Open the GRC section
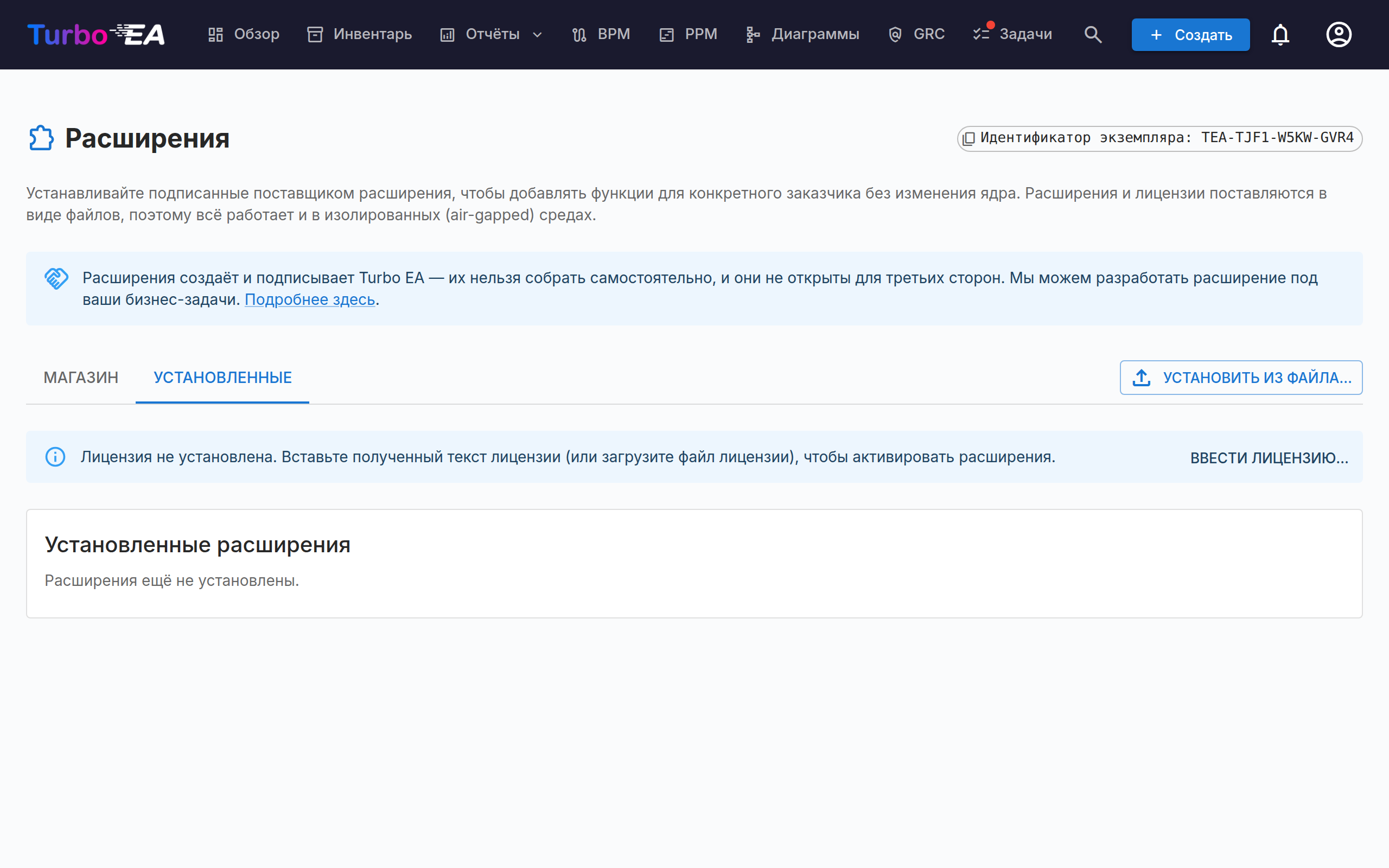 coord(916,34)
